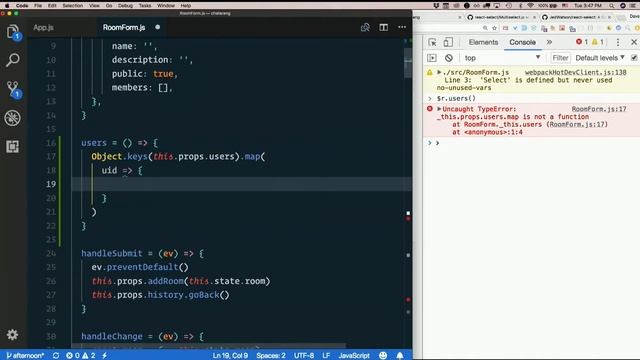
Task: Open the Search view in activity bar
Action: pos(13,60)
